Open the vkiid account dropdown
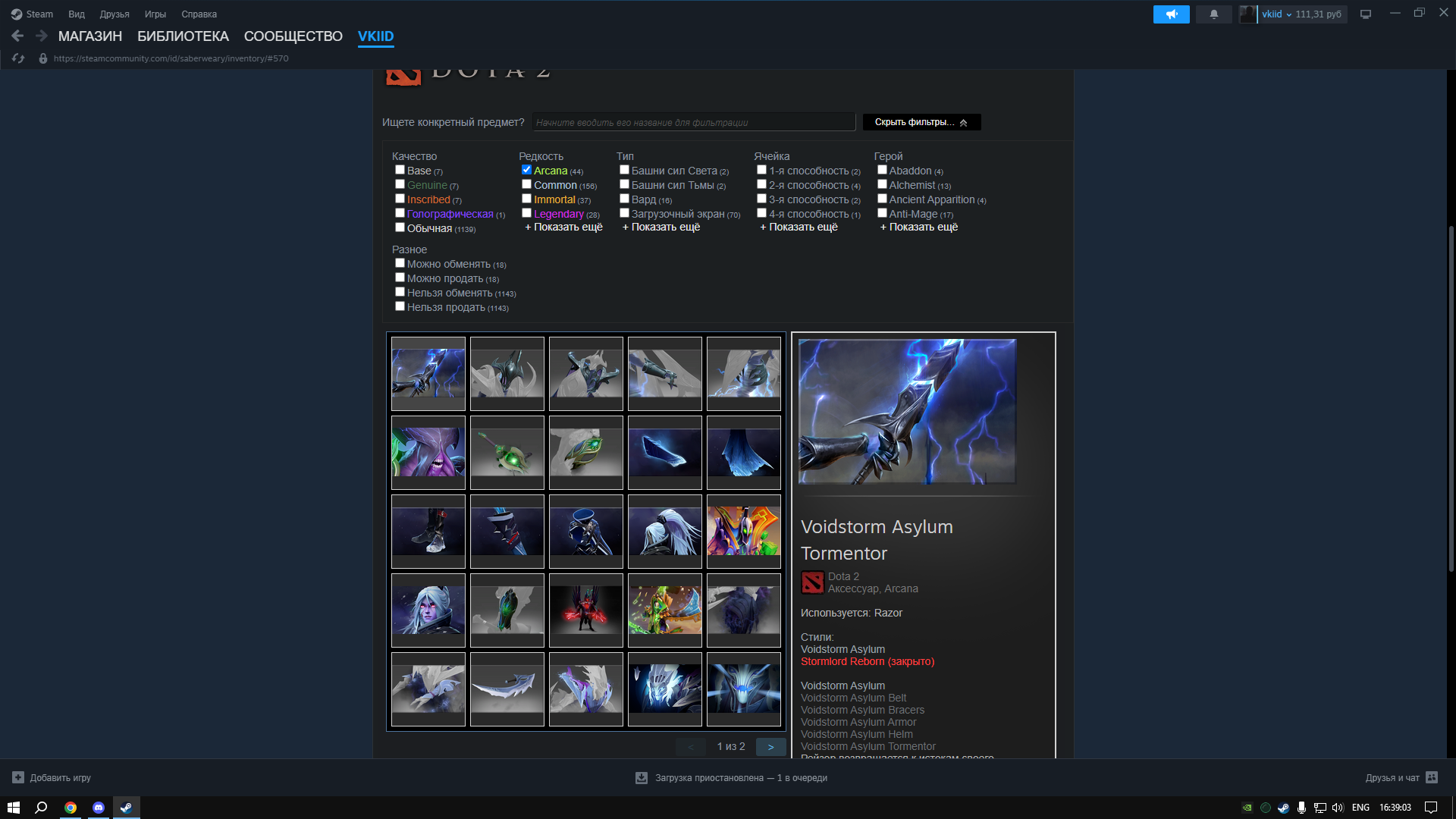Image resolution: width=1456 pixels, height=819 pixels. click(1276, 14)
